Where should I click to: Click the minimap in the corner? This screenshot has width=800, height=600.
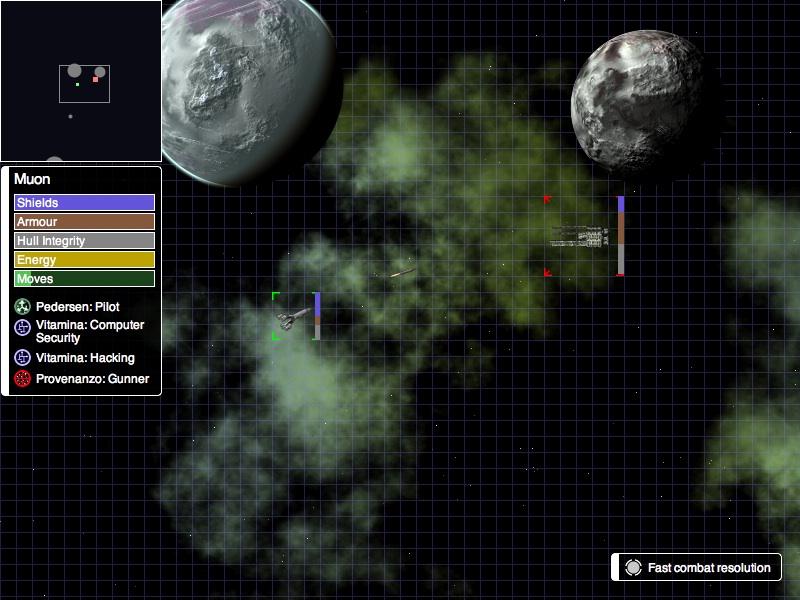click(x=80, y=80)
